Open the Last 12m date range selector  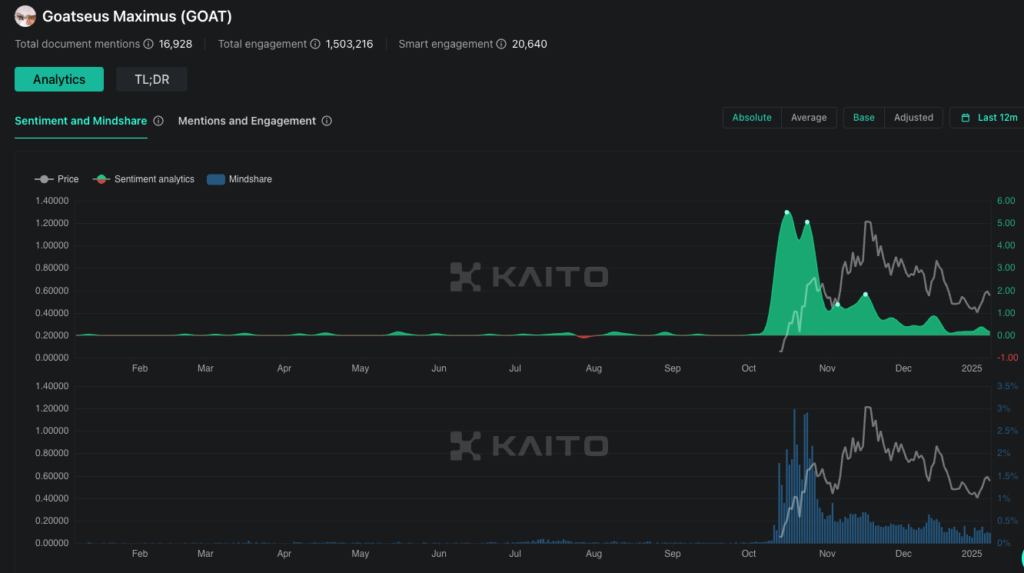tap(989, 118)
